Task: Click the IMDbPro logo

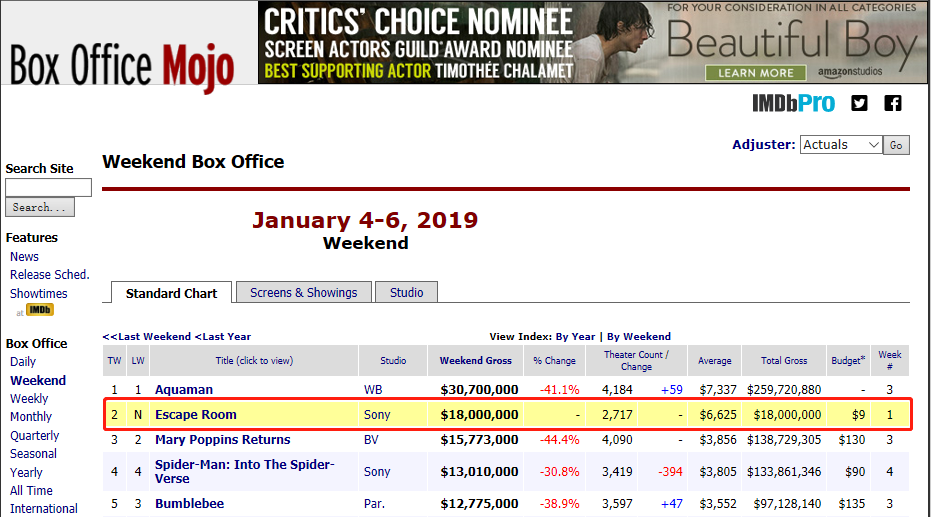Action: coord(793,103)
